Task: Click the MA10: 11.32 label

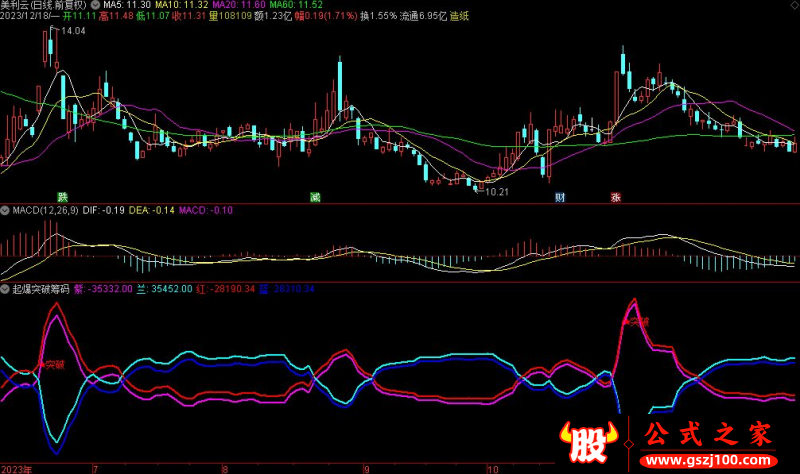Action: 182,5
